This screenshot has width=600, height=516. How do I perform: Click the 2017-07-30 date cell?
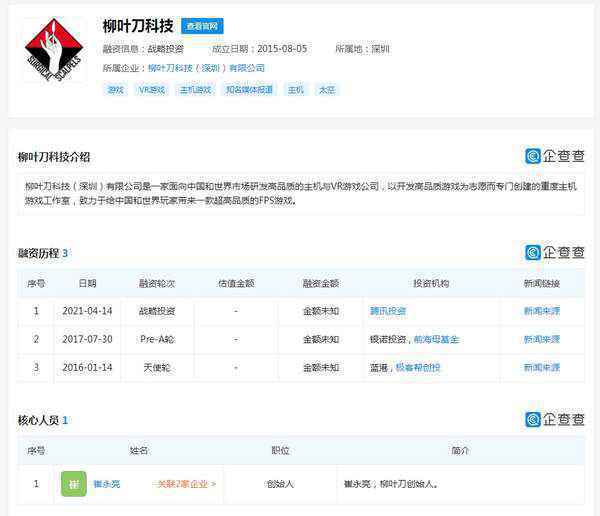(x=87, y=340)
